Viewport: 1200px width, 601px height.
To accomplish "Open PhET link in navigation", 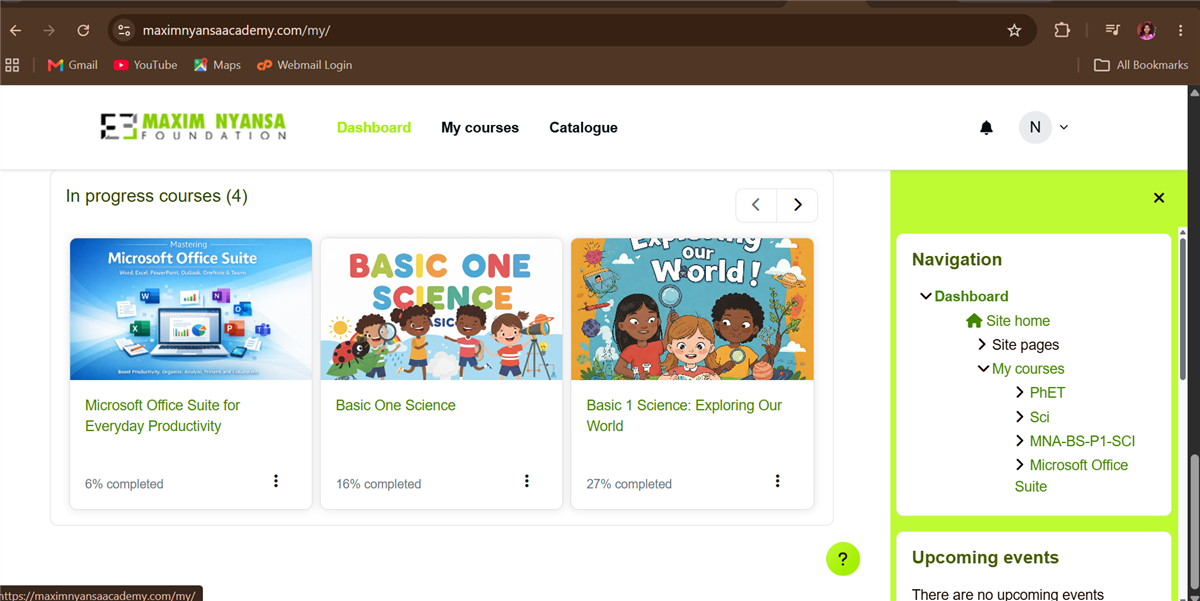I will click(1047, 393).
